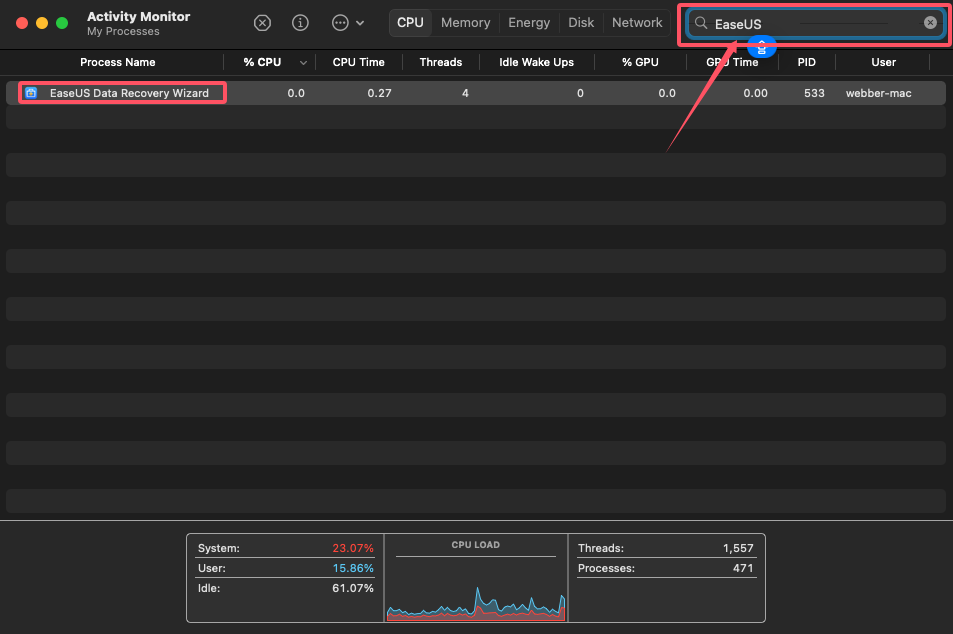
Task: Sort by the % GPU column header
Action: (640, 62)
